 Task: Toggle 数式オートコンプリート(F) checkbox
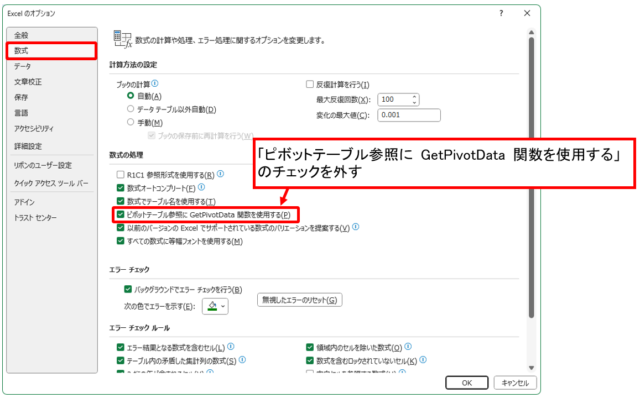point(120,188)
